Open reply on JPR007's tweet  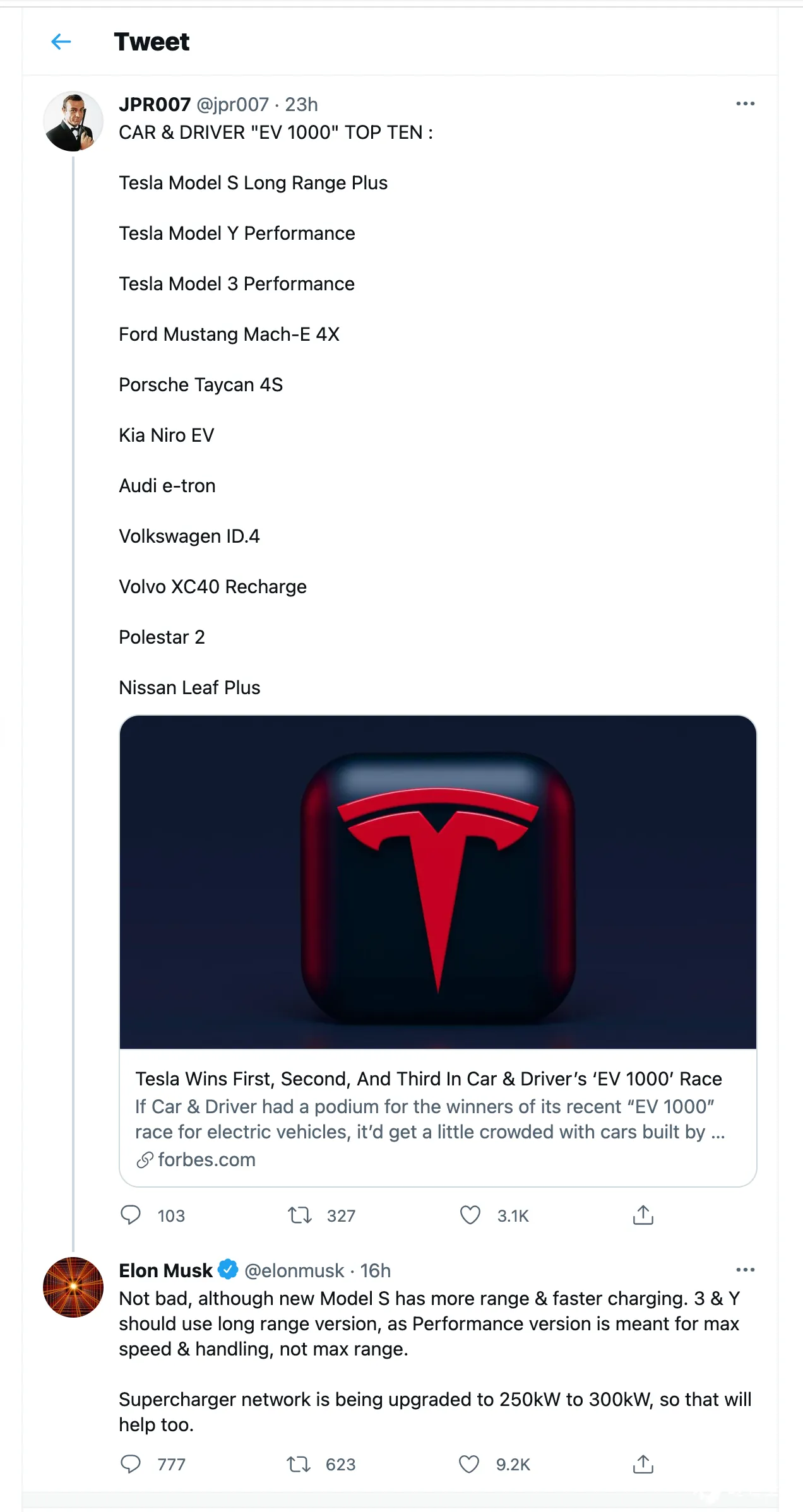coord(131,1215)
